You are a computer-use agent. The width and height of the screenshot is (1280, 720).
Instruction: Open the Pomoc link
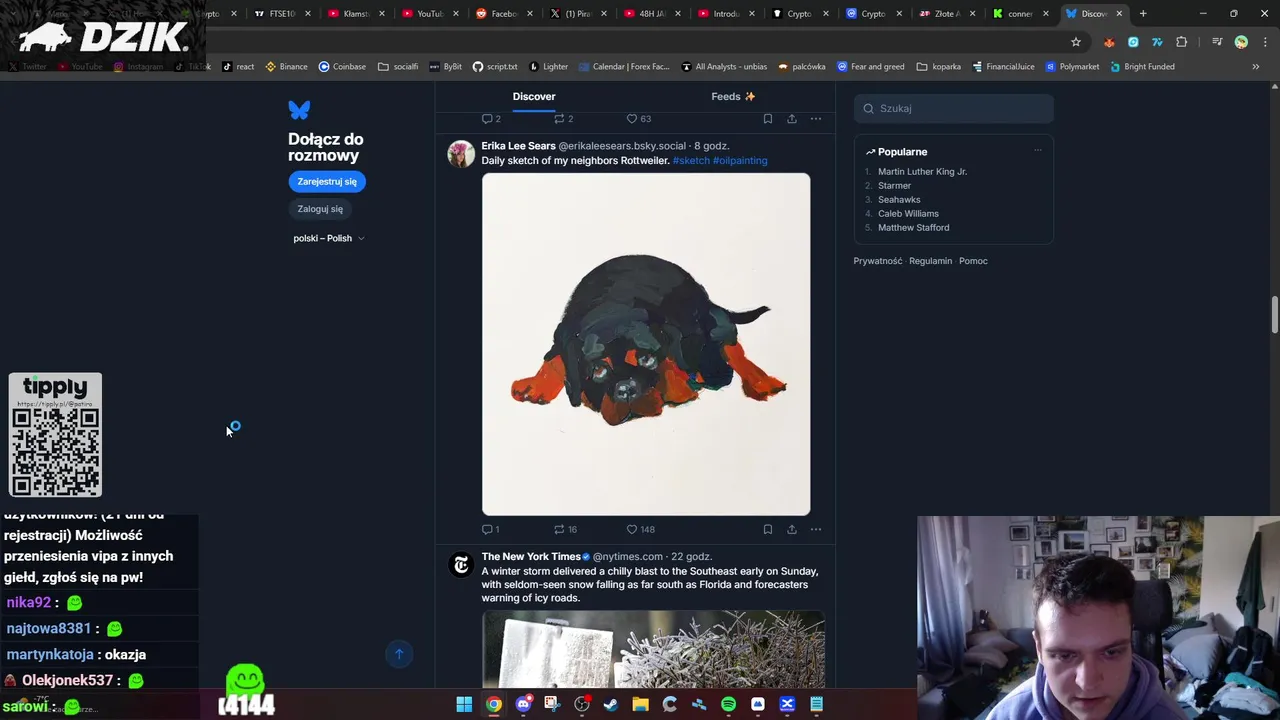pos(973,261)
